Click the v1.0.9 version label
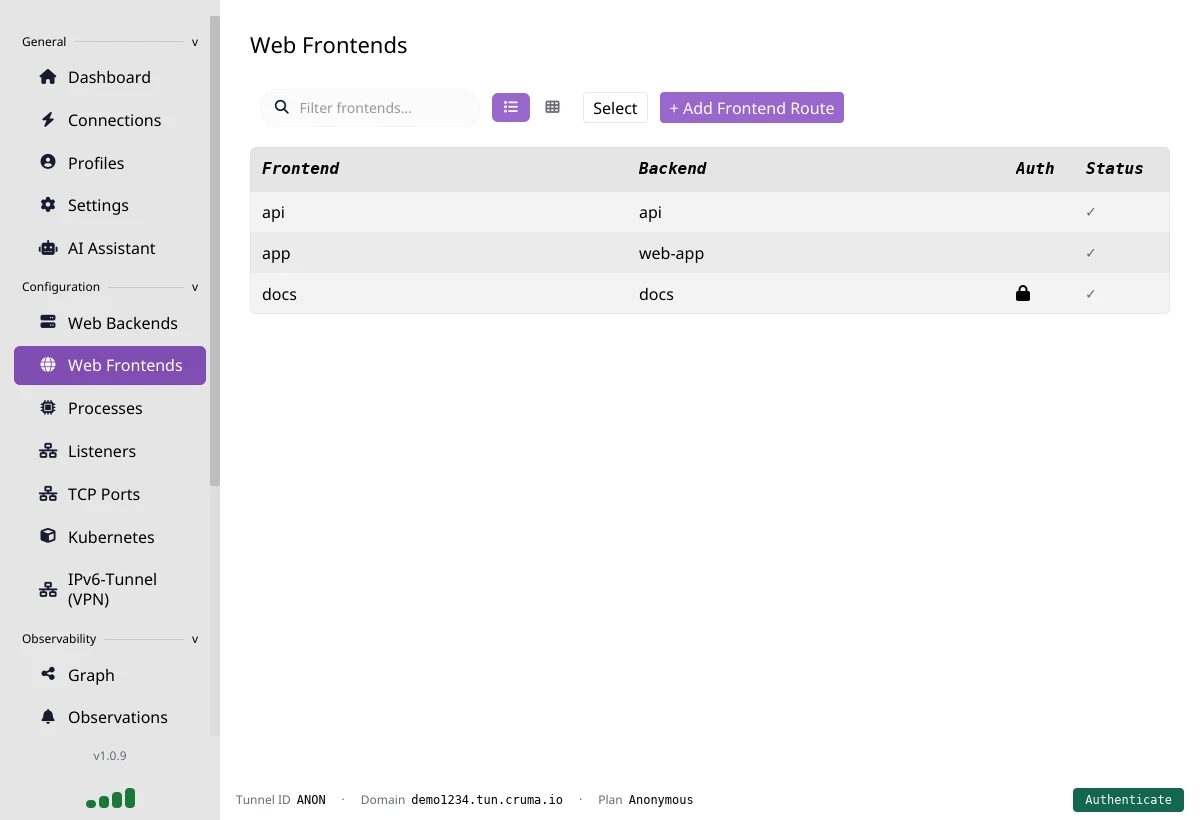The image size is (1200, 820). pyautogui.click(x=110, y=756)
